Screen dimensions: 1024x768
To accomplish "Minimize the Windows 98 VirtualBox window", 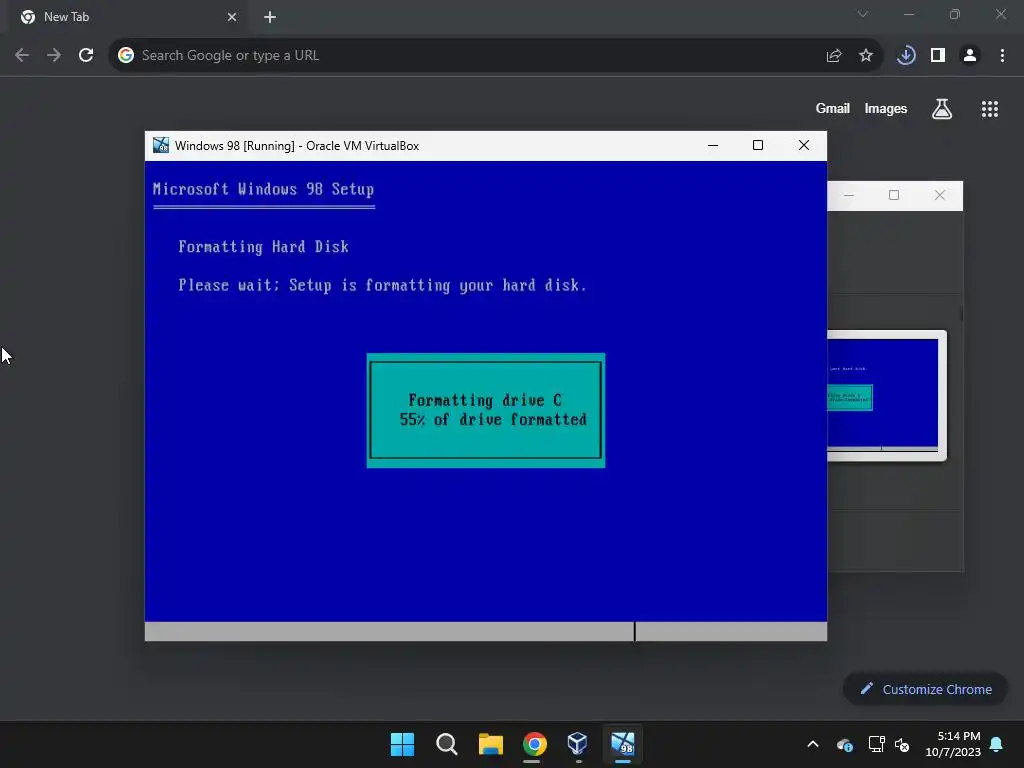I will click(x=713, y=146).
